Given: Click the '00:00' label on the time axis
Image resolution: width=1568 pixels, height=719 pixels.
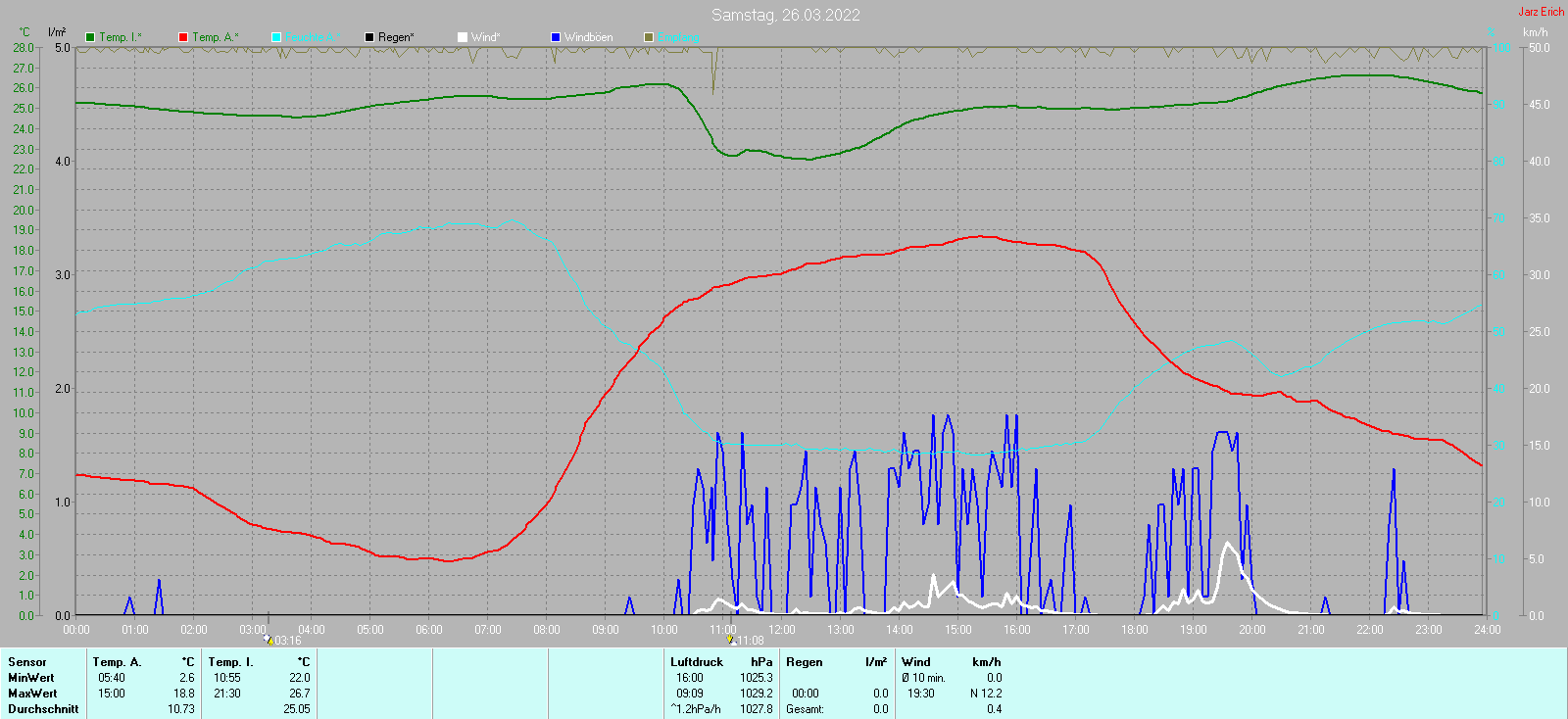Looking at the screenshot, I should pos(76,630).
